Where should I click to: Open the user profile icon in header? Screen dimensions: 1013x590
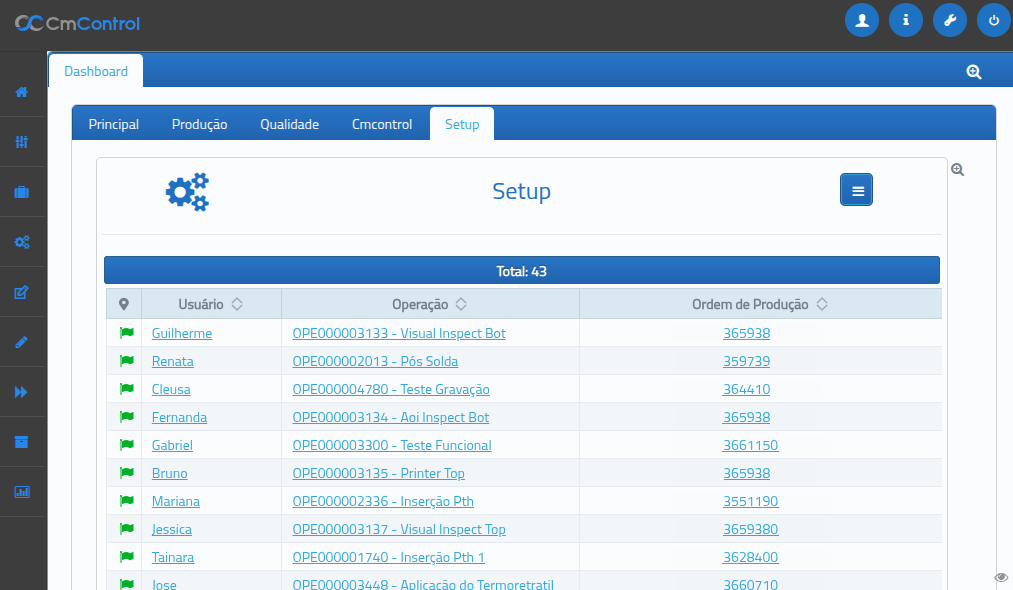point(861,20)
